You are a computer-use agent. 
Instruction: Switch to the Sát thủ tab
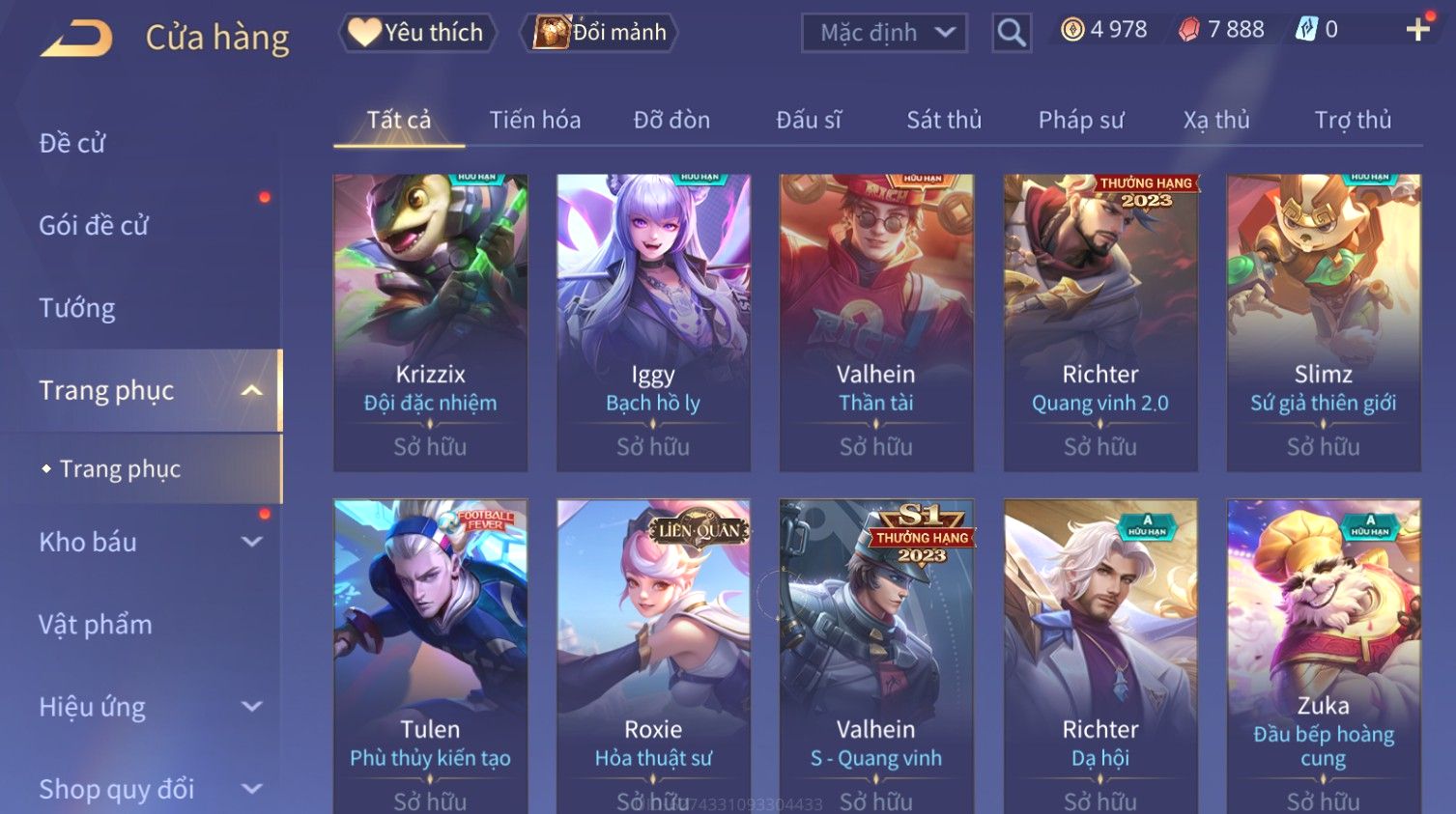944,120
